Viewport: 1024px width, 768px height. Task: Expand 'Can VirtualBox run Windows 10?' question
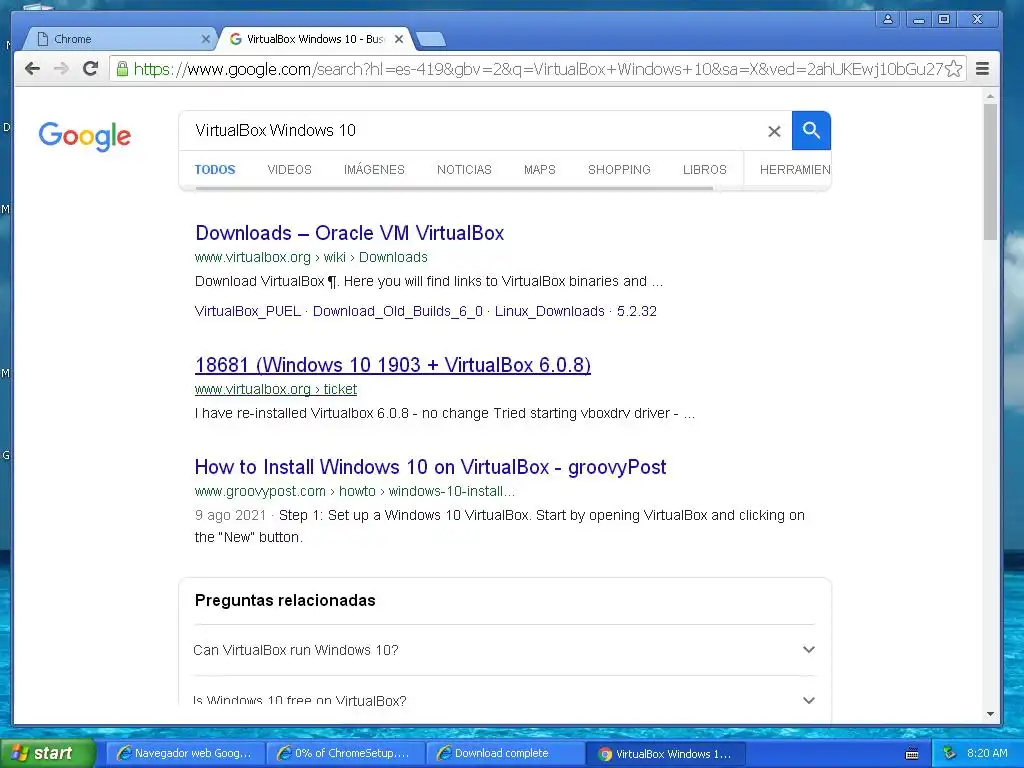click(504, 650)
